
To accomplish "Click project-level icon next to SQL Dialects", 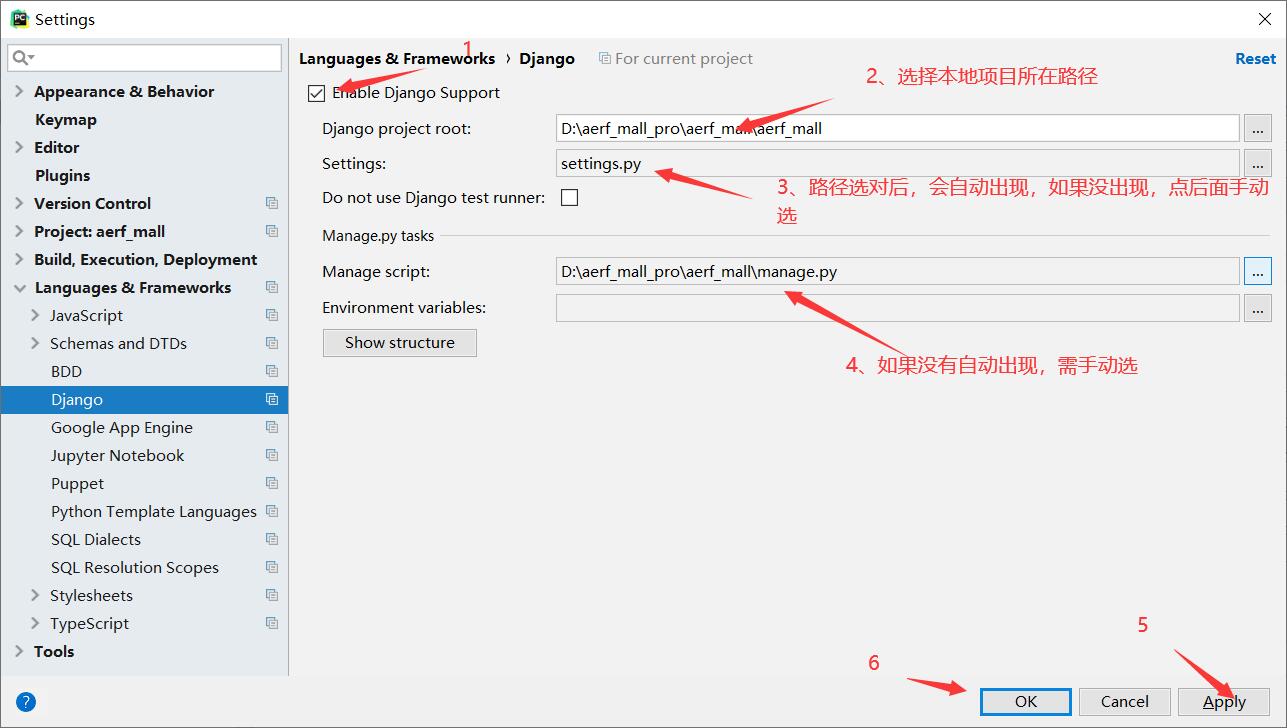I will [x=271, y=539].
